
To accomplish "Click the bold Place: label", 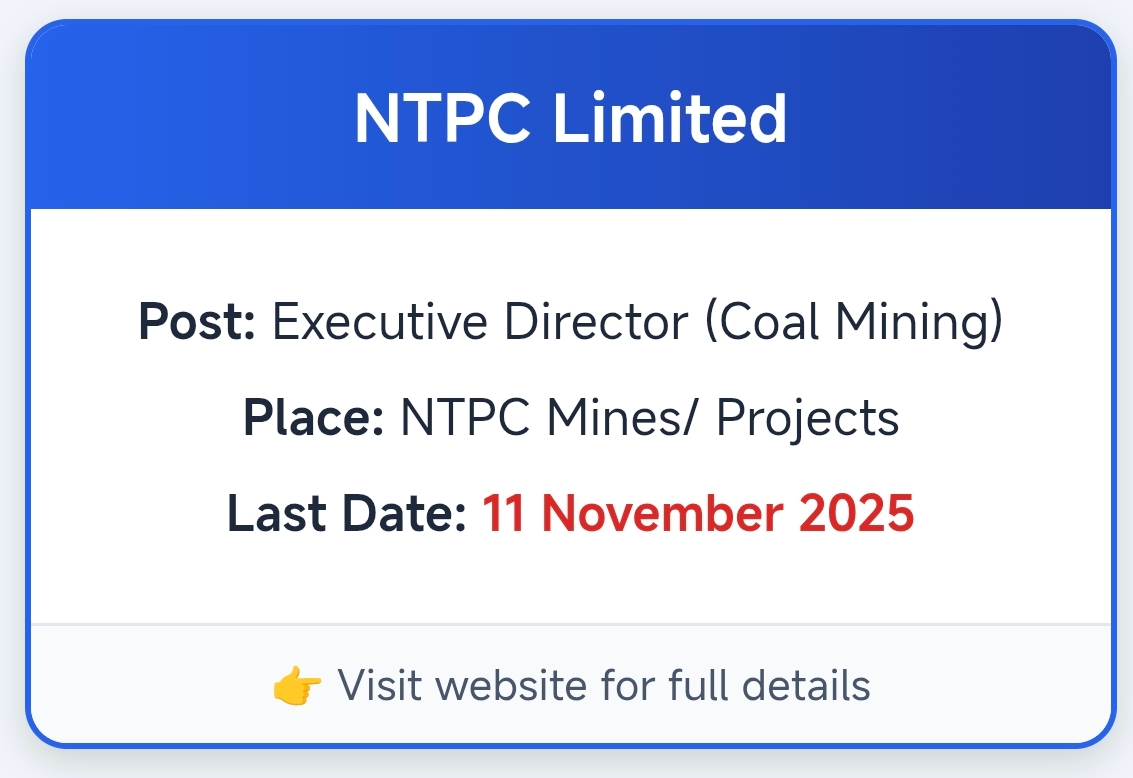I will (x=313, y=417).
